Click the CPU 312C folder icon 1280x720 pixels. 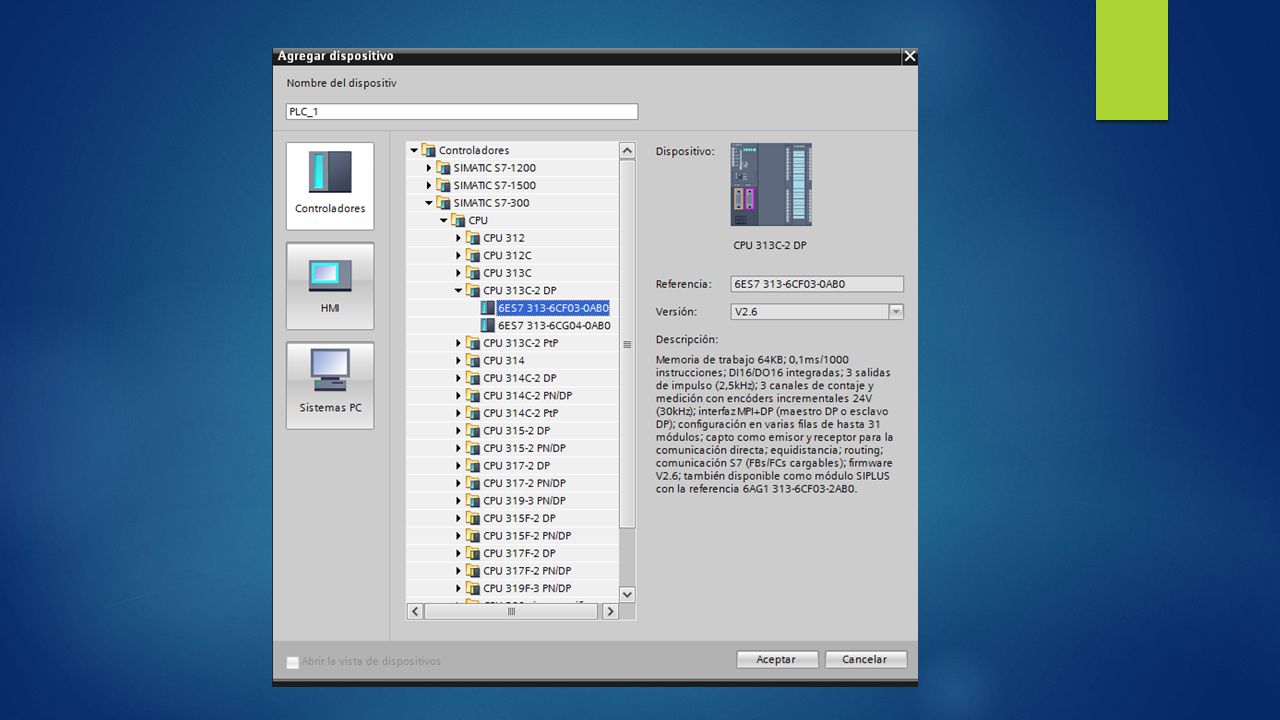(474, 255)
